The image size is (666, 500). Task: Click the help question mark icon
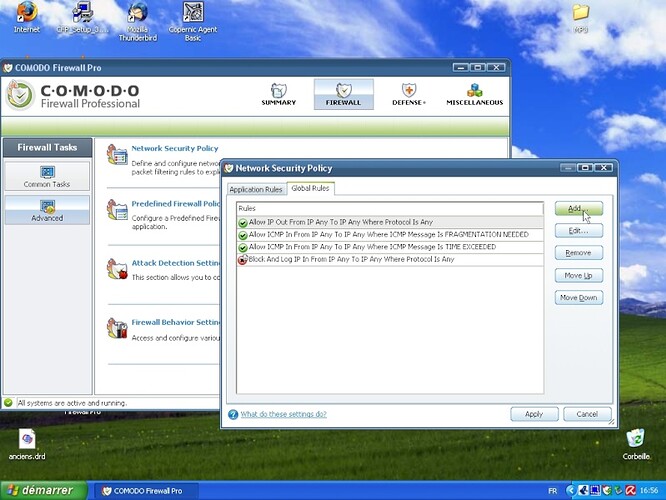[233, 414]
